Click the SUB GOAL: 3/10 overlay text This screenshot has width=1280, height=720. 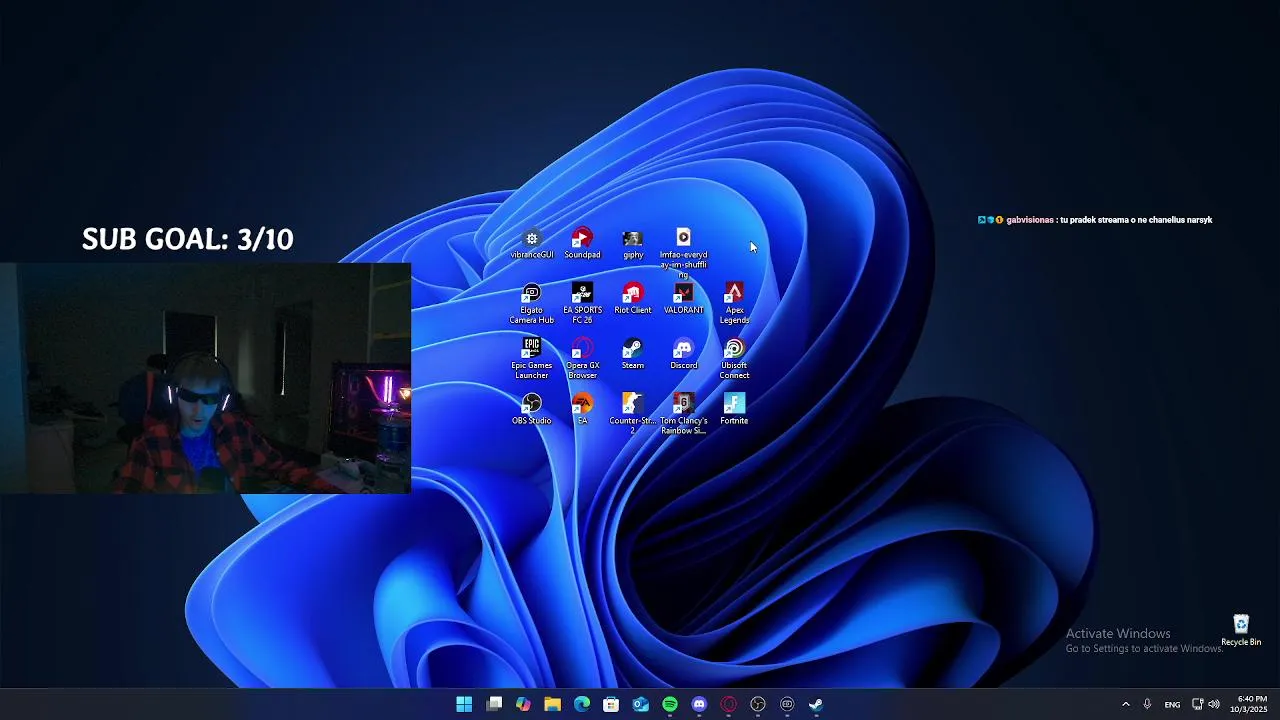[188, 239]
